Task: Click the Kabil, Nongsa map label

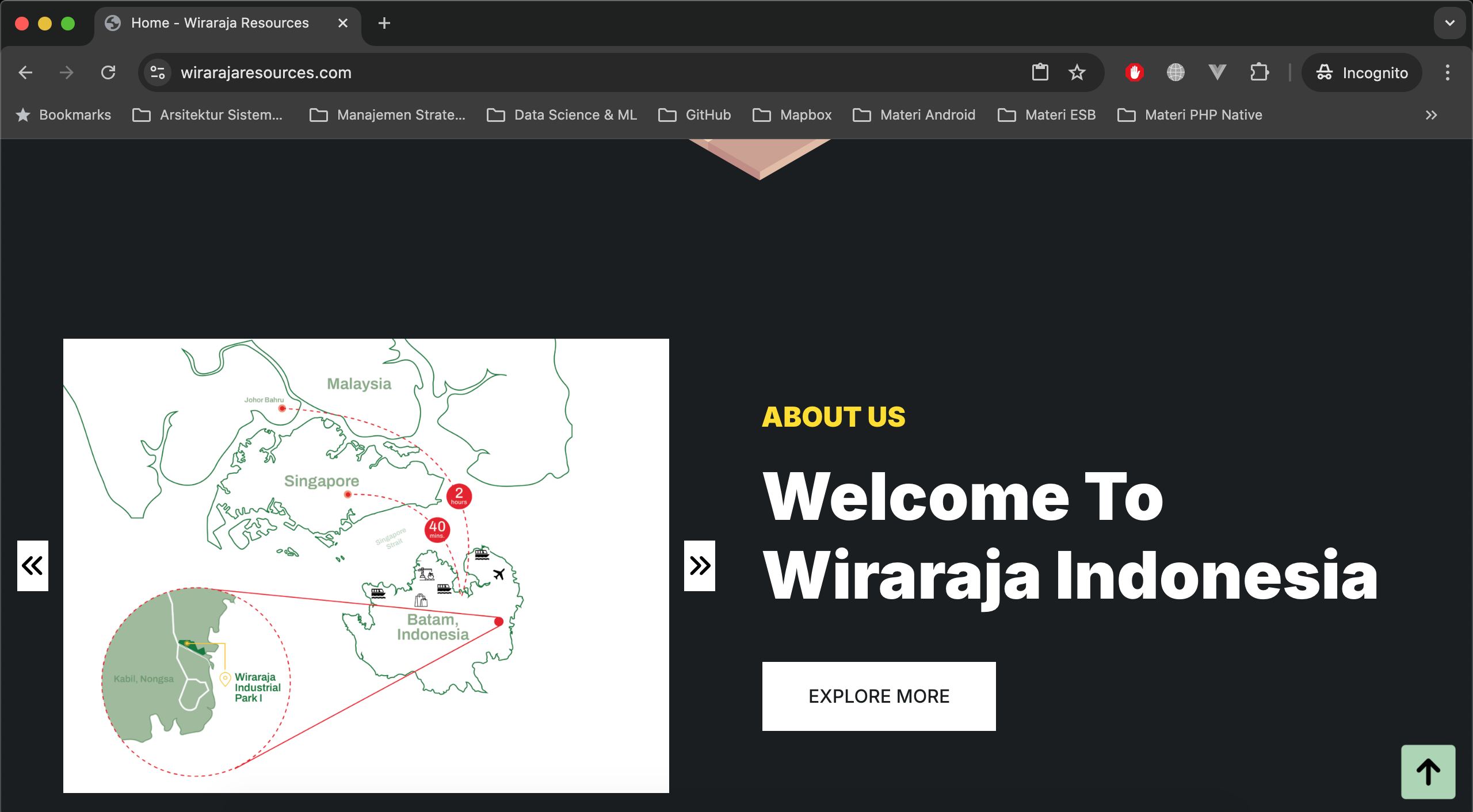Action: (144, 679)
